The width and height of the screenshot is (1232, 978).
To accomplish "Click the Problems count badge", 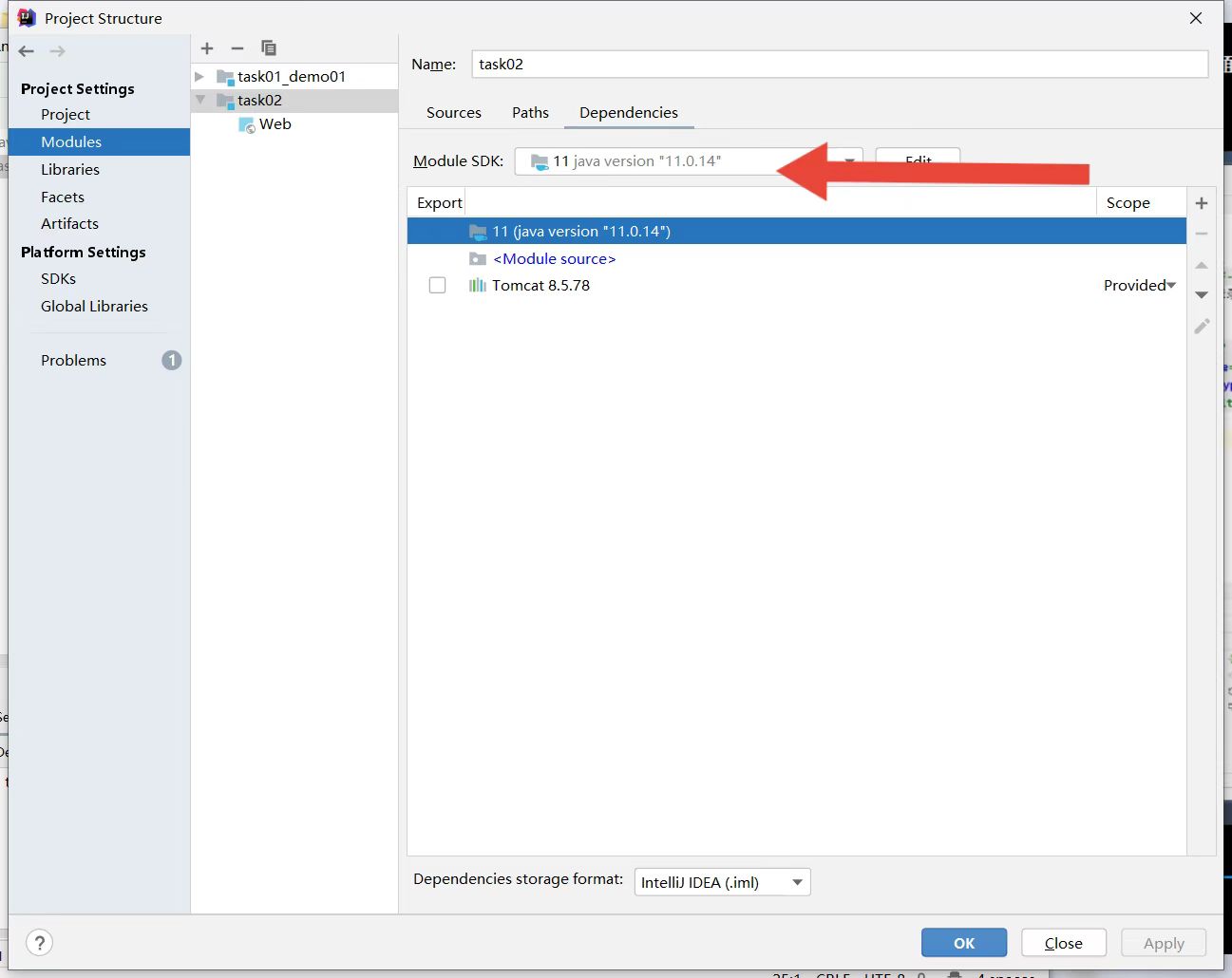I will click(x=171, y=360).
